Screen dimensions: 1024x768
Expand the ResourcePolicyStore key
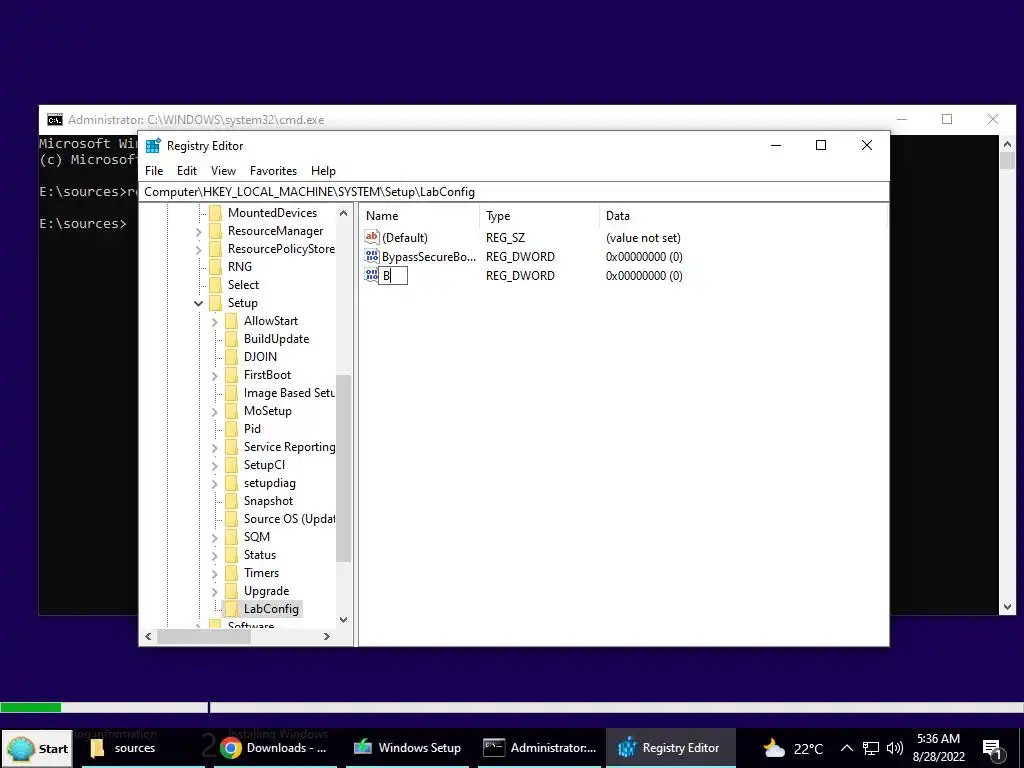(199, 249)
